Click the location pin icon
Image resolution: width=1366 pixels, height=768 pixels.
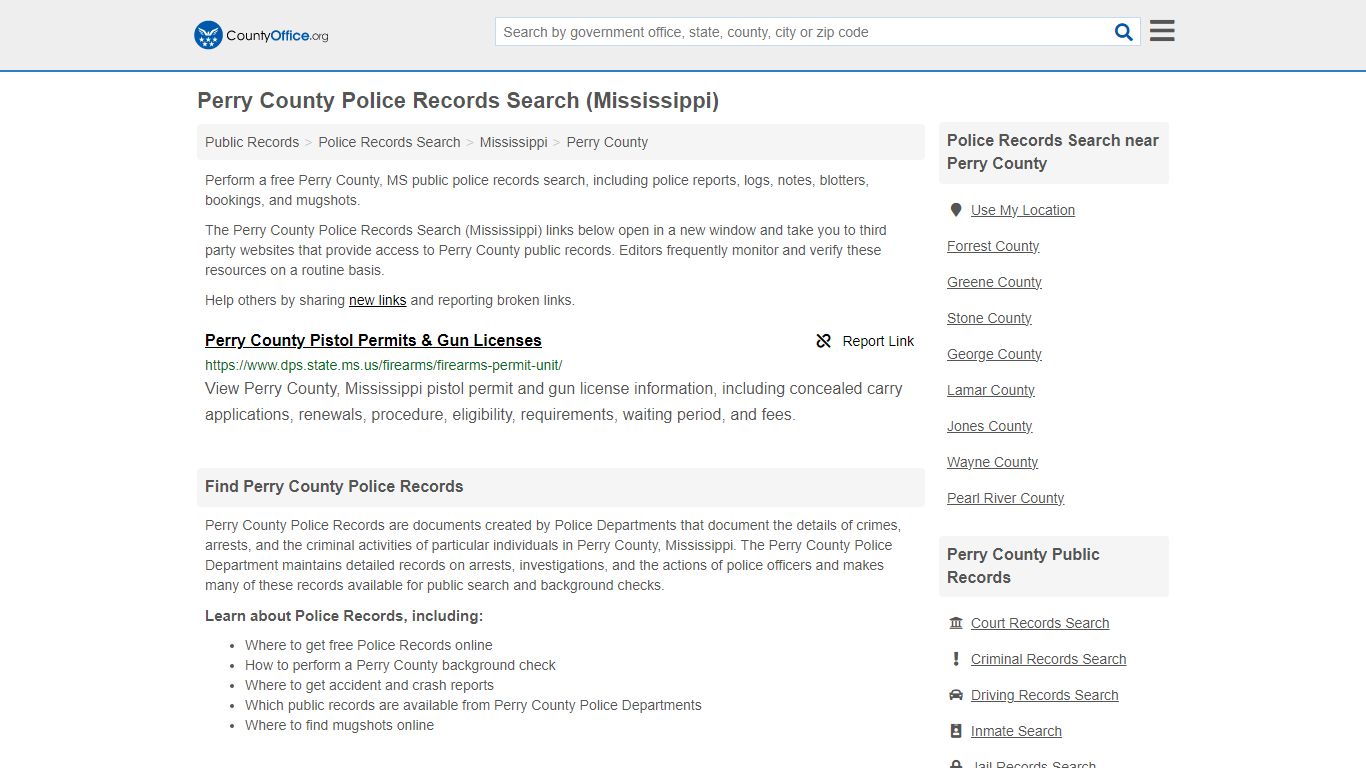pos(956,210)
